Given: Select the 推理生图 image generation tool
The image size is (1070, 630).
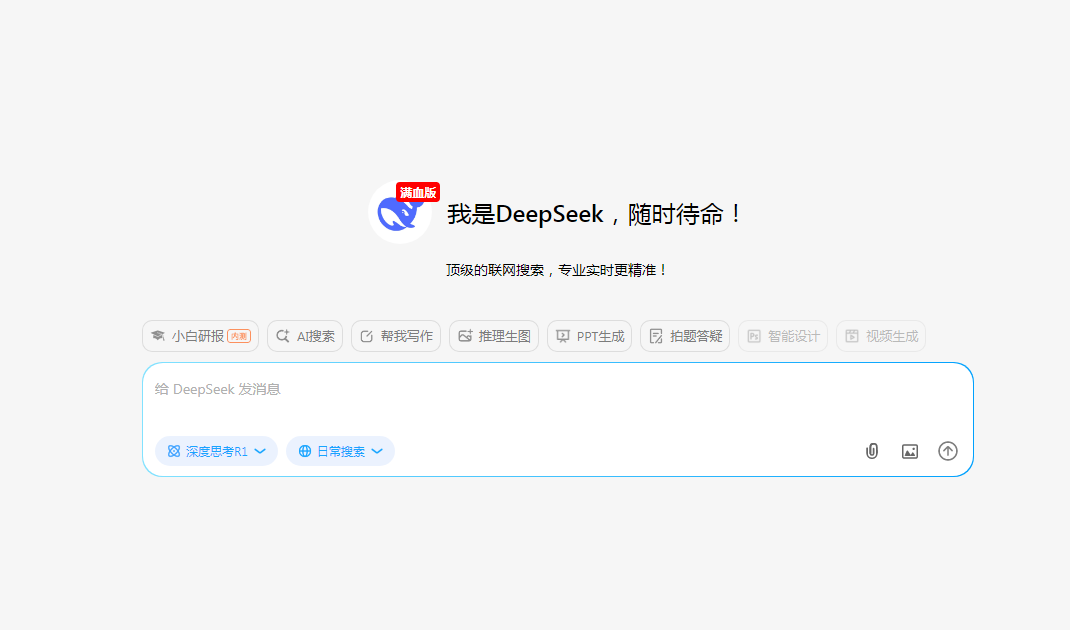Looking at the screenshot, I should (493, 336).
